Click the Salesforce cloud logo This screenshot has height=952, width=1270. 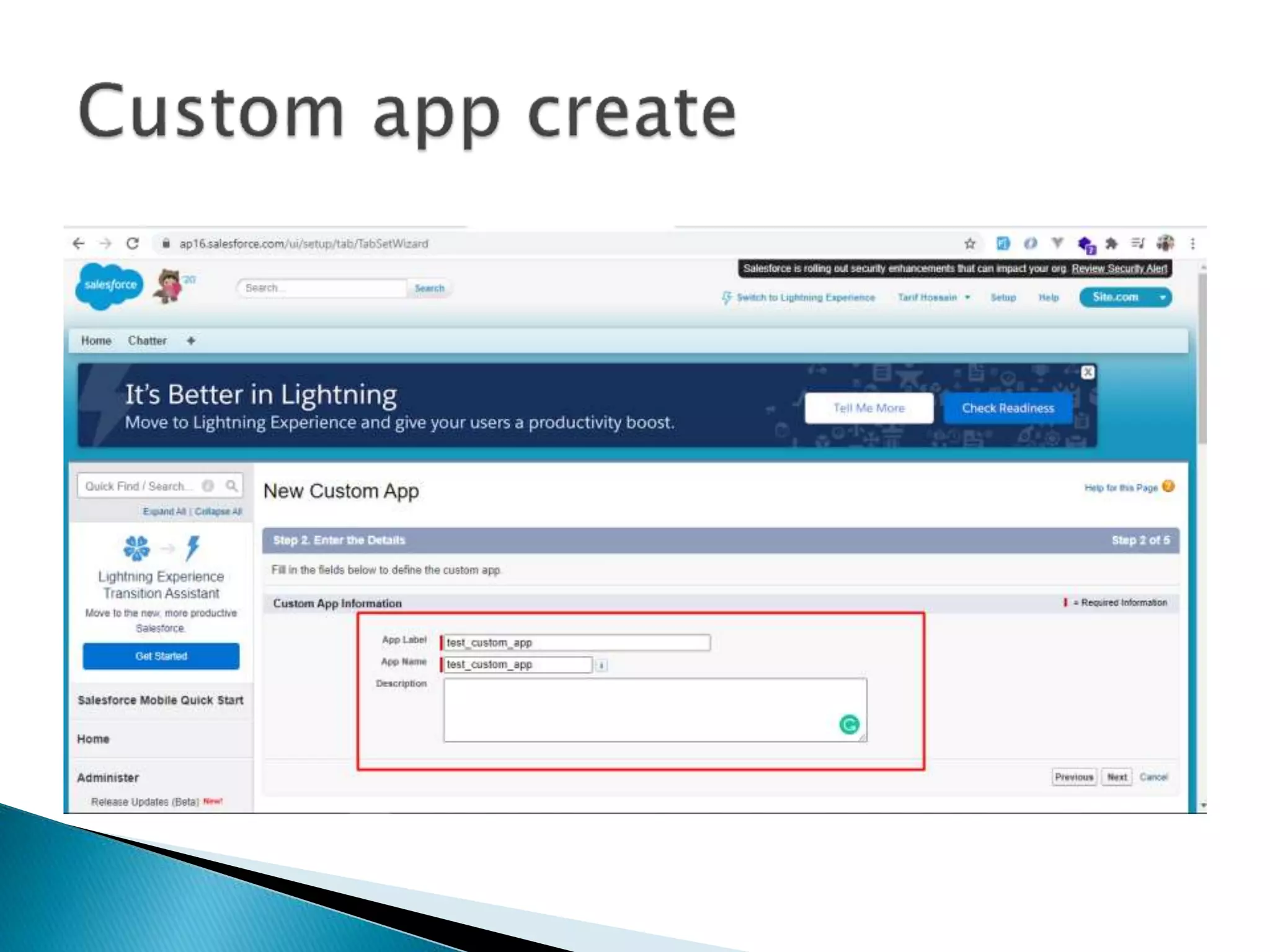click(x=110, y=285)
